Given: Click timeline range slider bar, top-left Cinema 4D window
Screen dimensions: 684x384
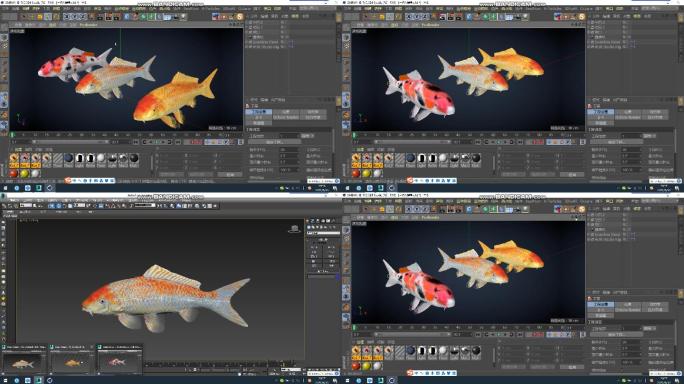Looking at the screenshot, I should pyautogui.click(x=70, y=142).
